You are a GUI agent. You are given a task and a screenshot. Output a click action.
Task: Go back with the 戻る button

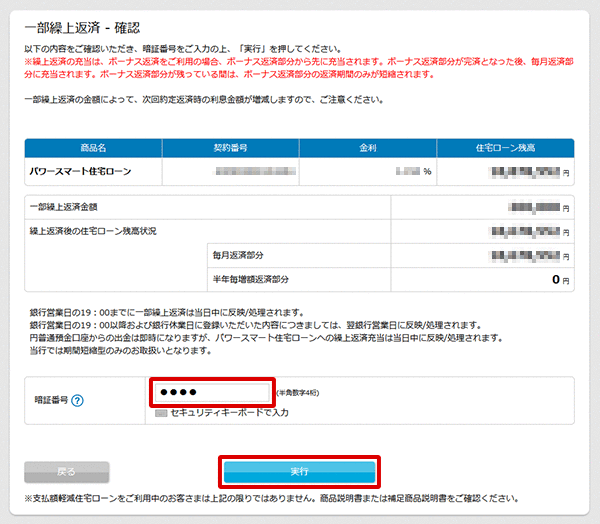66,471
